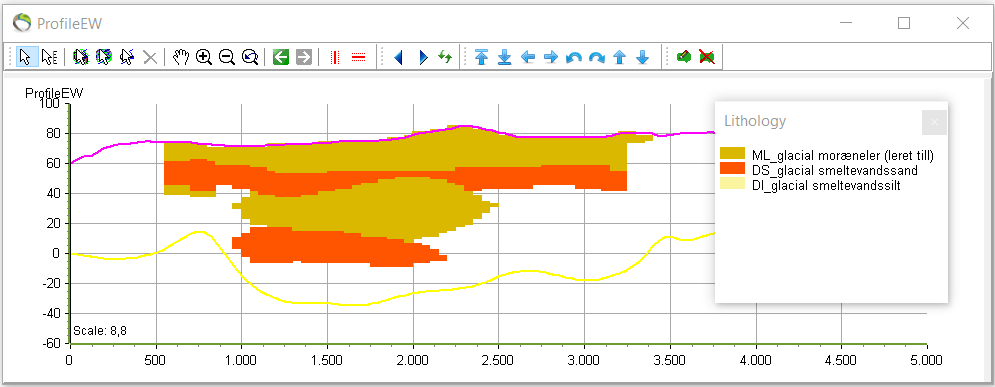Select the pointer-with-list selection tool
This screenshot has width=995, height=387.
(x=49, y=57)
